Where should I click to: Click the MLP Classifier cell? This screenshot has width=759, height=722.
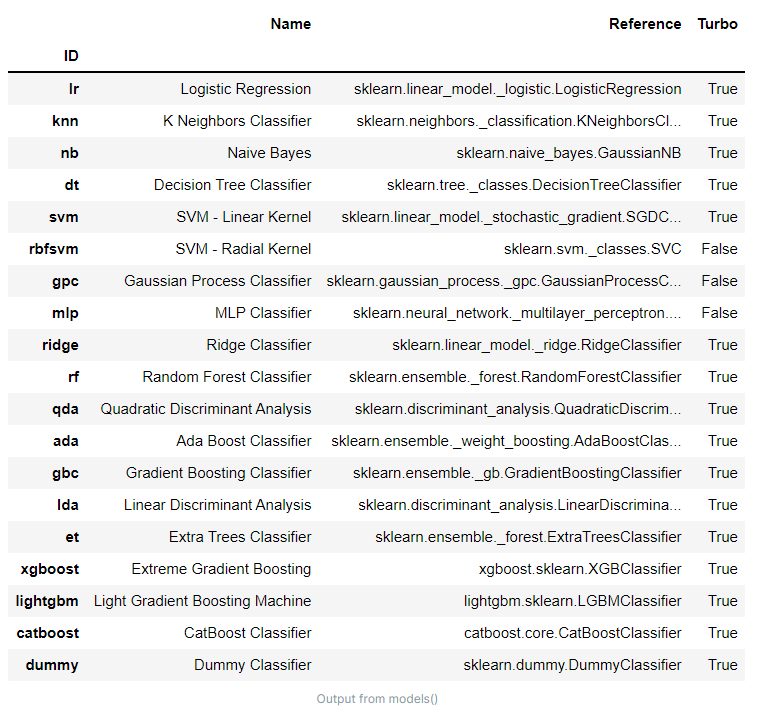point(263,313)
